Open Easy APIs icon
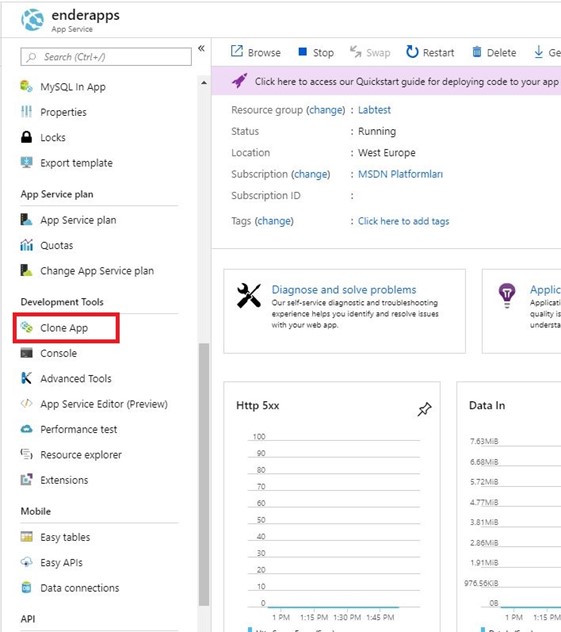The width and height of the screenshot is (561, 632). click(x=27, y=562)
